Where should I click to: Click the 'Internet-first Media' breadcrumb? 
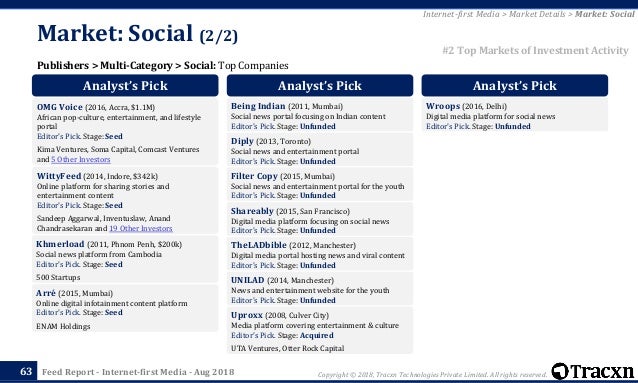pos(461,14)
